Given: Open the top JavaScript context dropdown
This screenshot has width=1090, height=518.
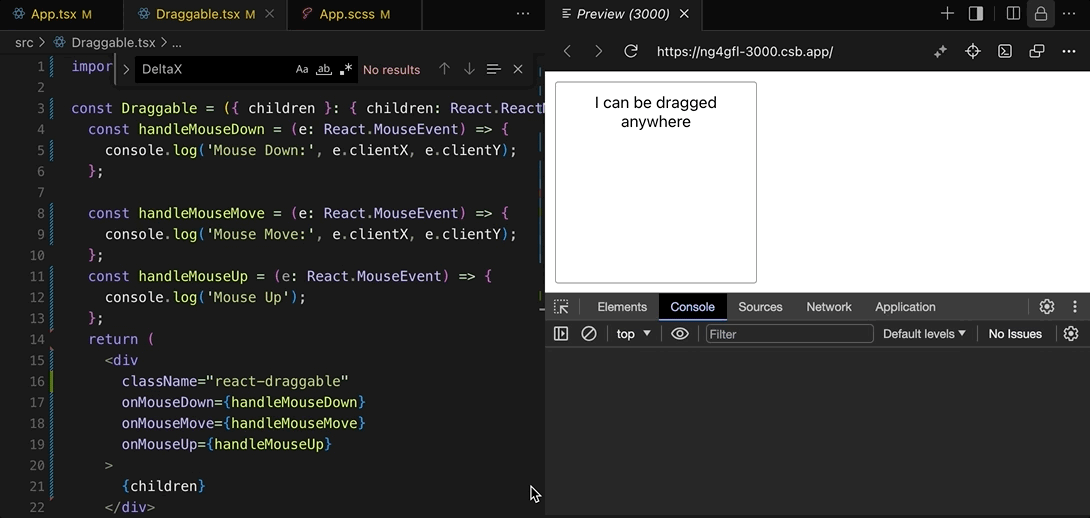Looking at the screenshot, I should pyautogui.click(x=633, y=334).
